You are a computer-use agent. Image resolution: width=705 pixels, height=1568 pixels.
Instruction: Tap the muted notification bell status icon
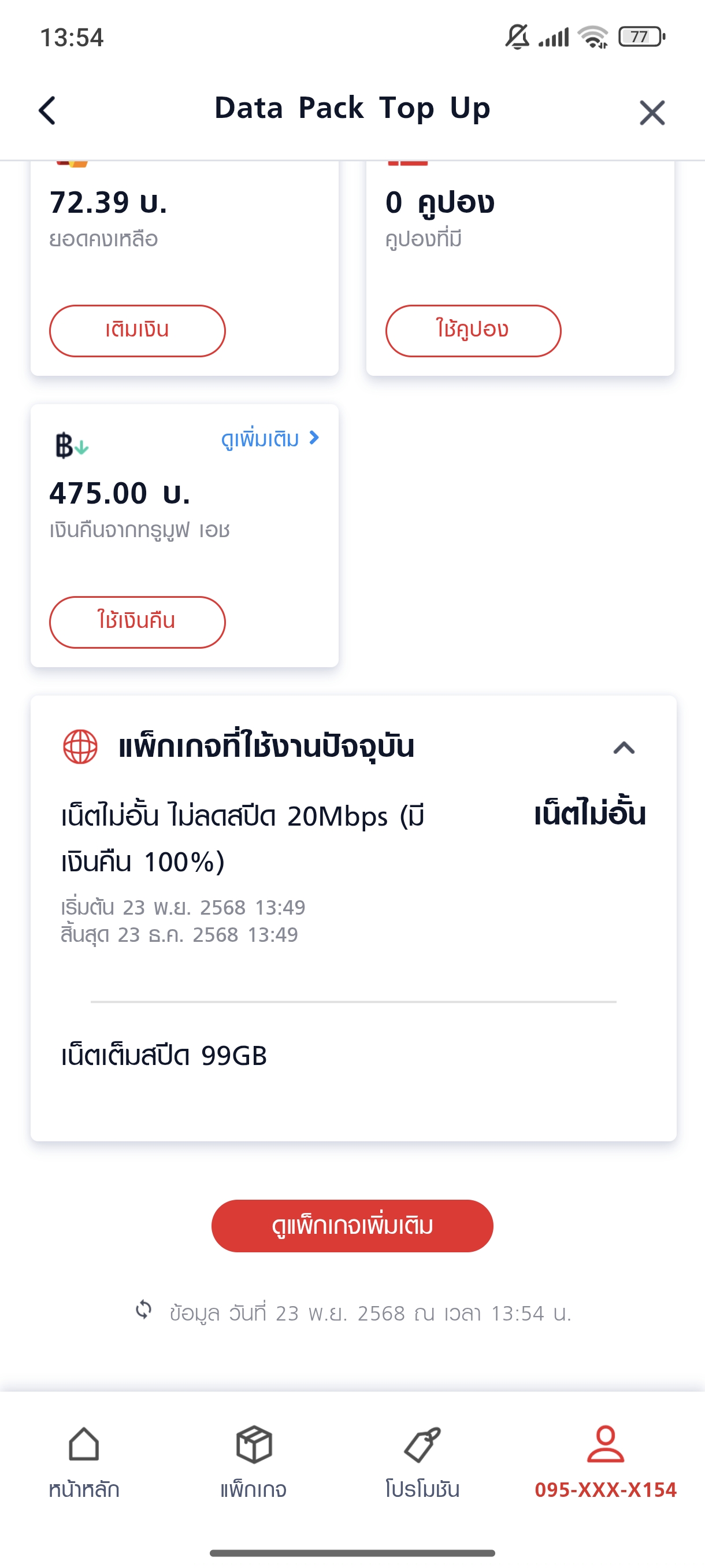click(x=517, y=37)
